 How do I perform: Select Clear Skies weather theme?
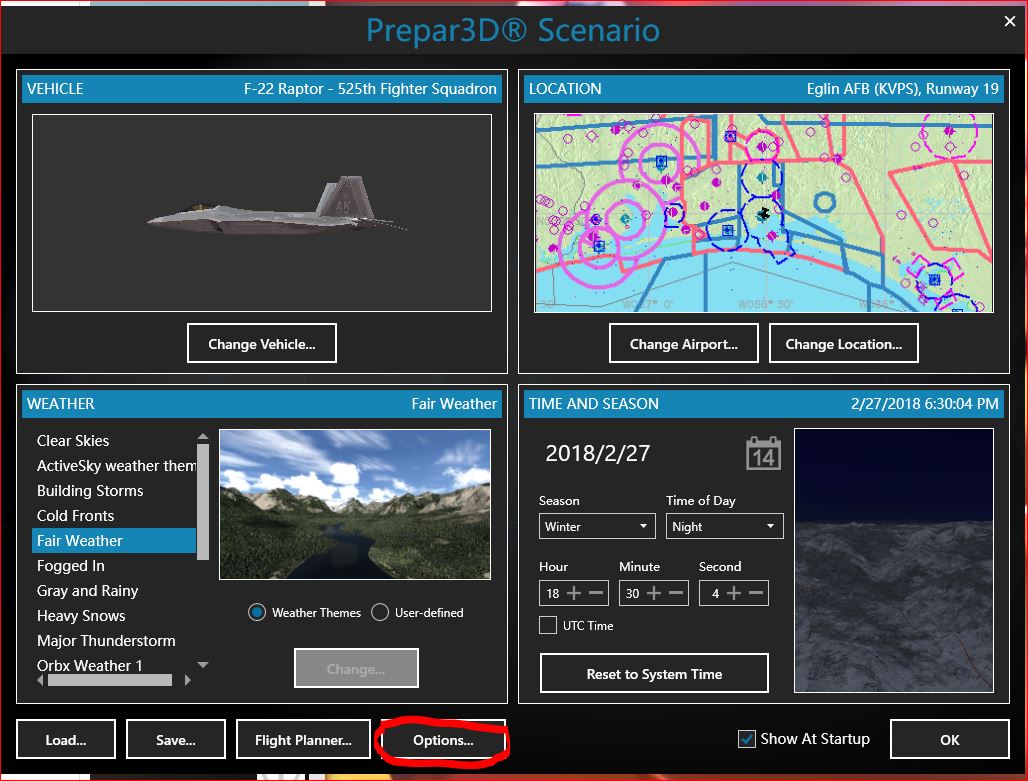pyautogui.click(x=73, y=440)
